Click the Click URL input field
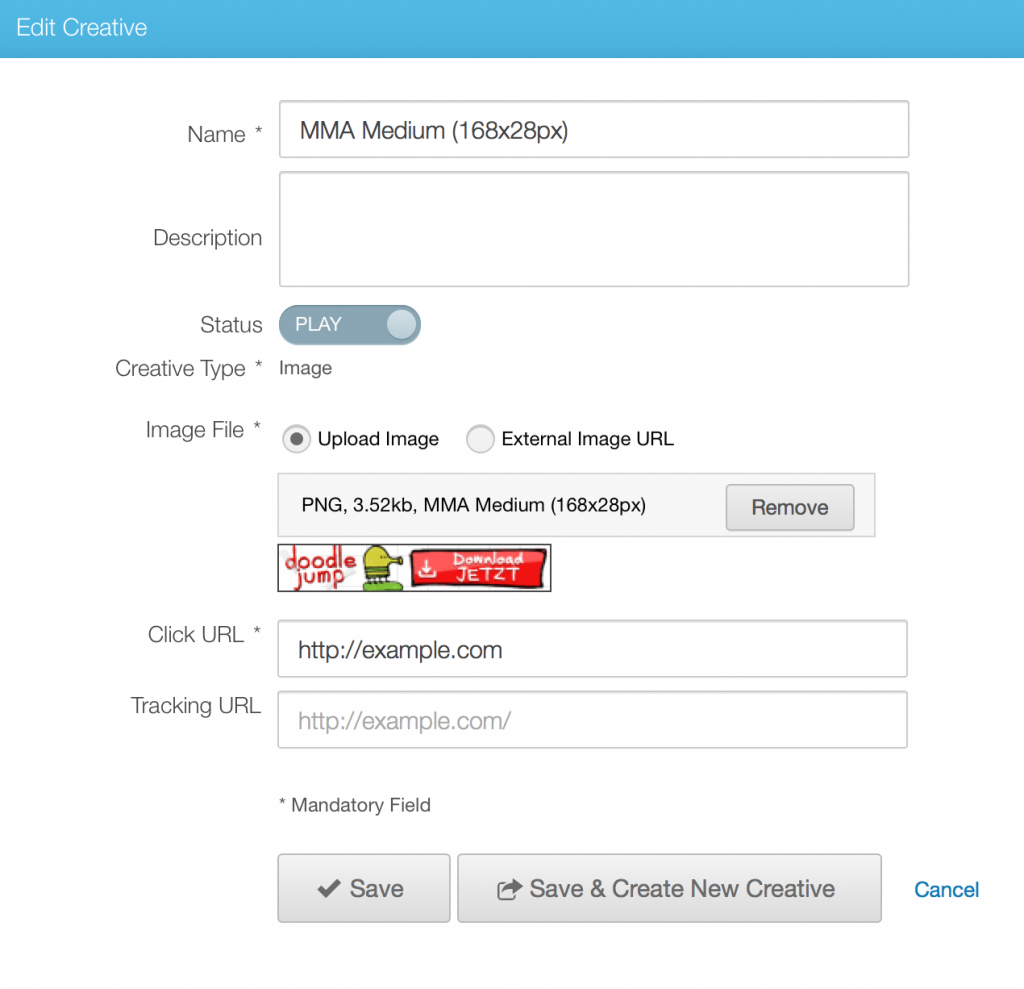 point(592,649)
